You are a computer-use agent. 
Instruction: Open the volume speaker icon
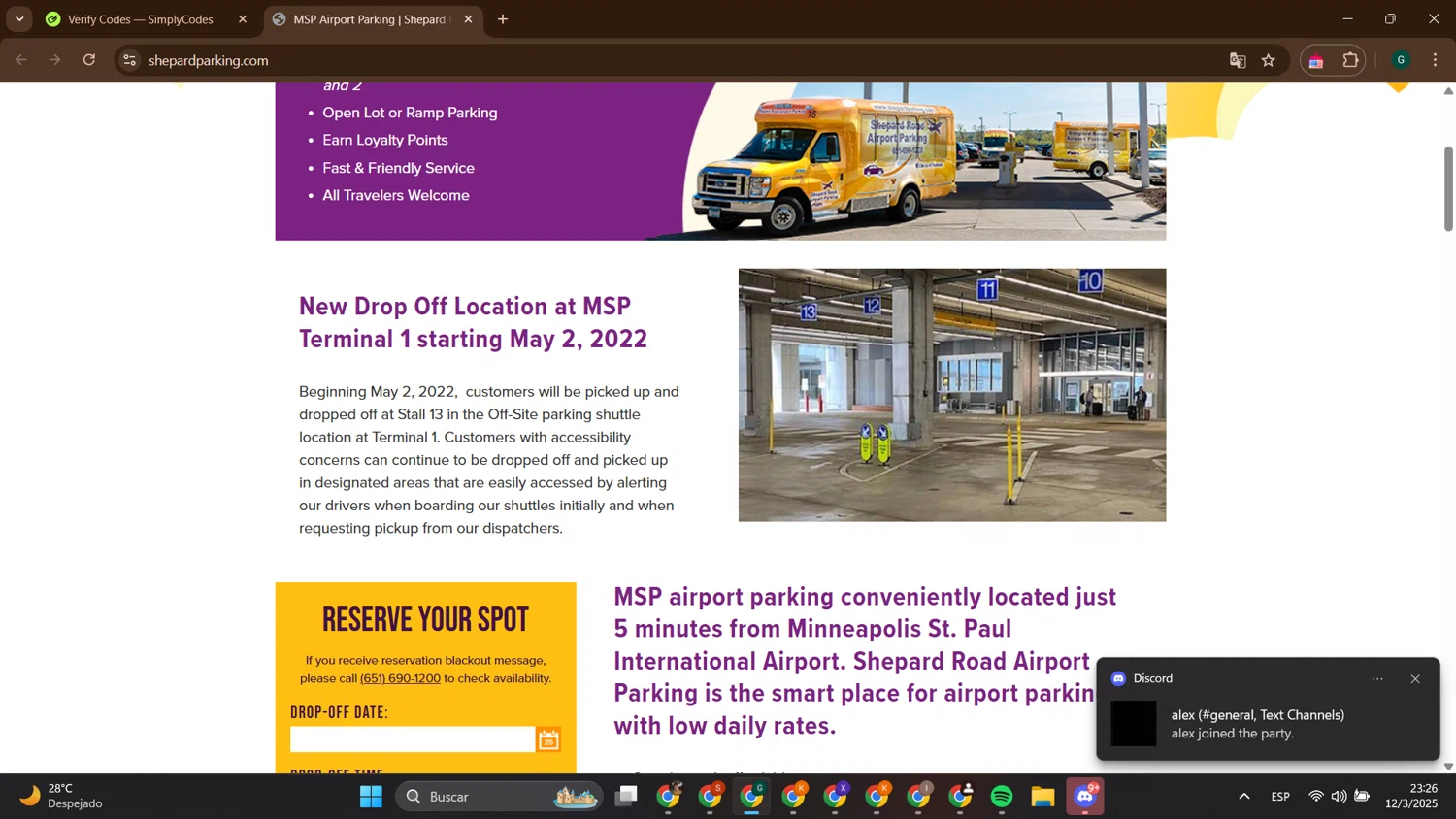pyautogui.click(x=1339, y=797)
